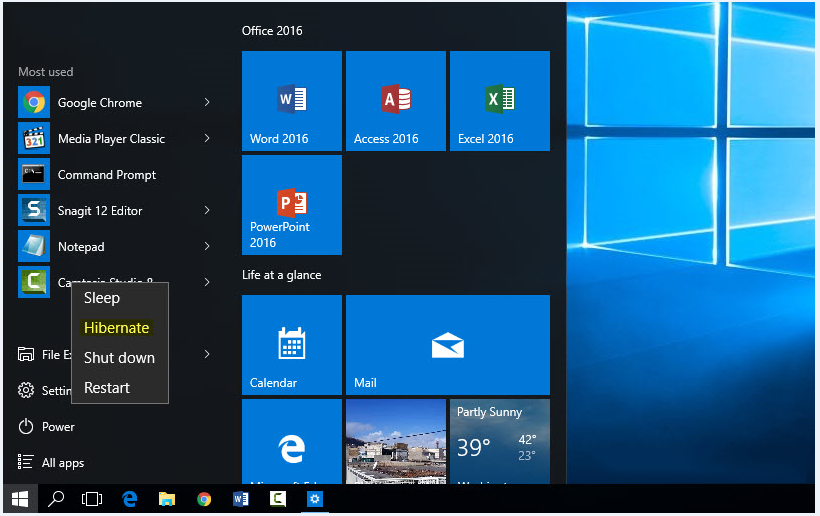820x516 pixels.
Task: Launch Edge from the taskbar
Action: coord(129,499)
